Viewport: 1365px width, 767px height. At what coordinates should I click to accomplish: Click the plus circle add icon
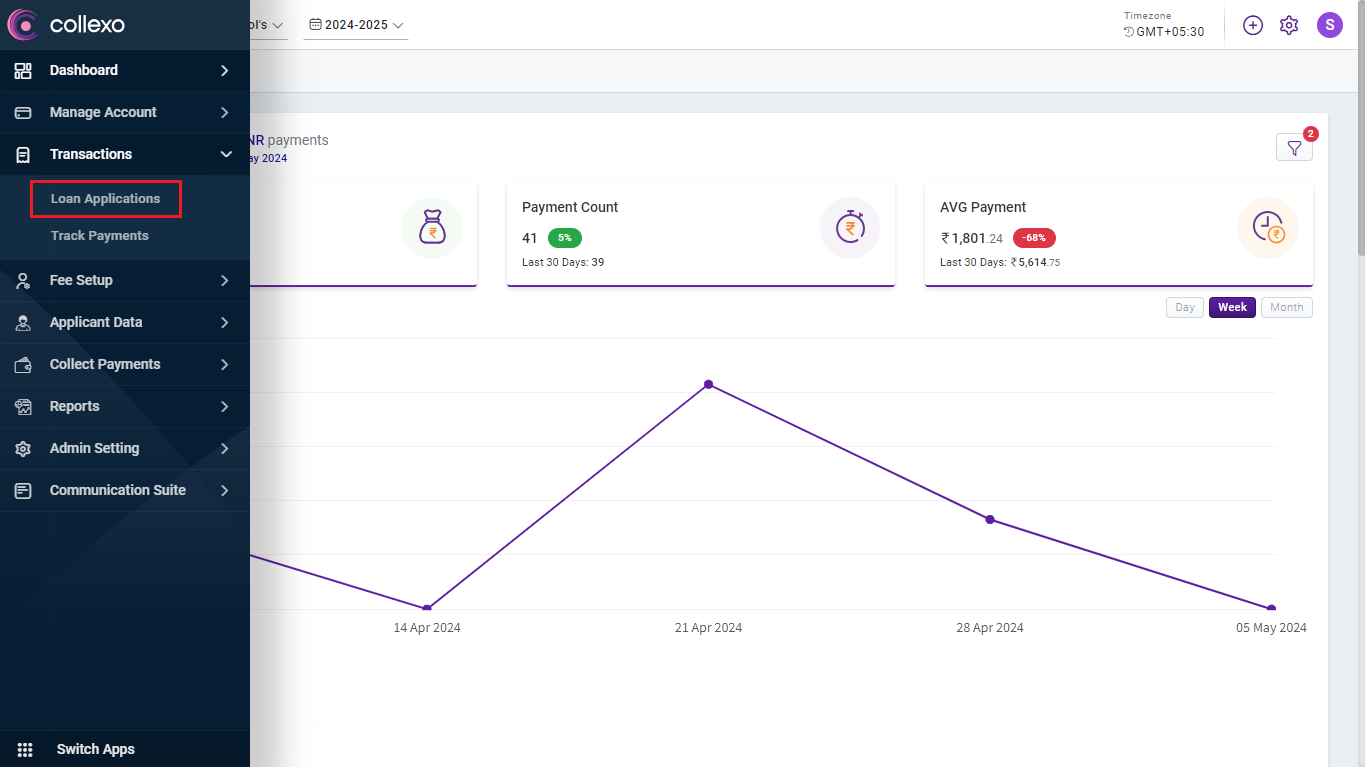click(x=1253, y=26)
